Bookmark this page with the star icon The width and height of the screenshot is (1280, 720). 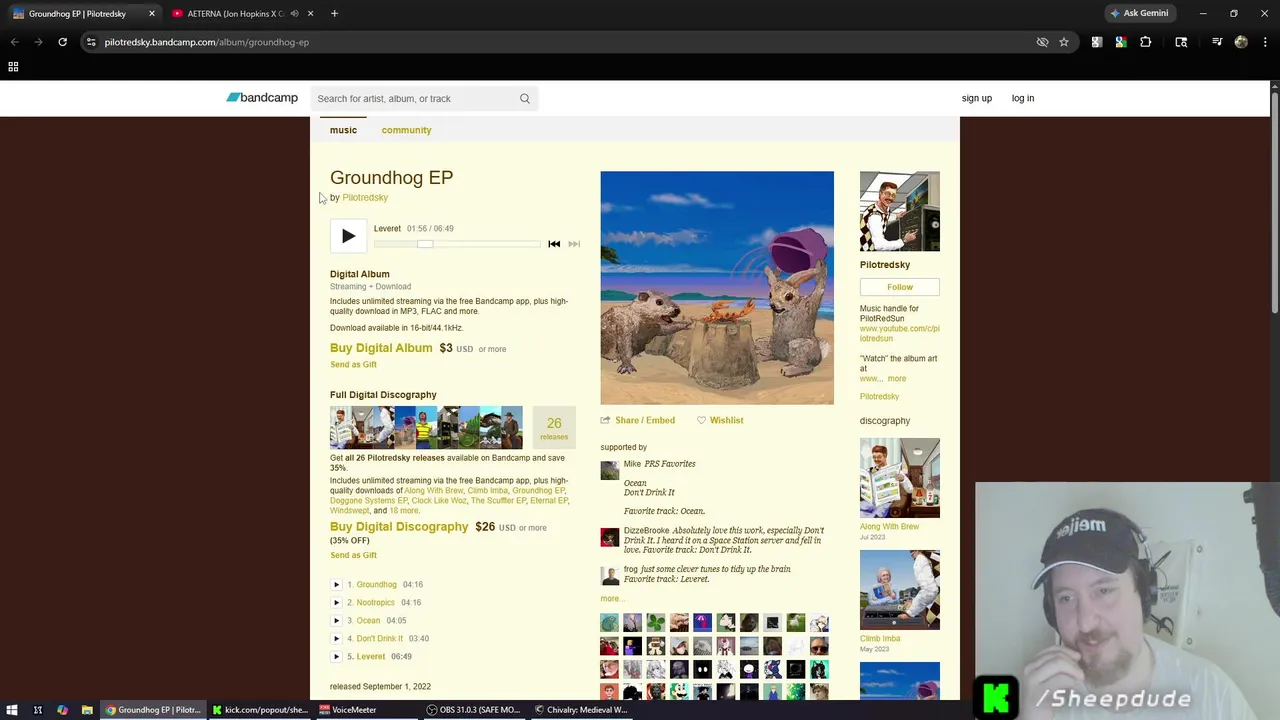[x=1064, y=42]
